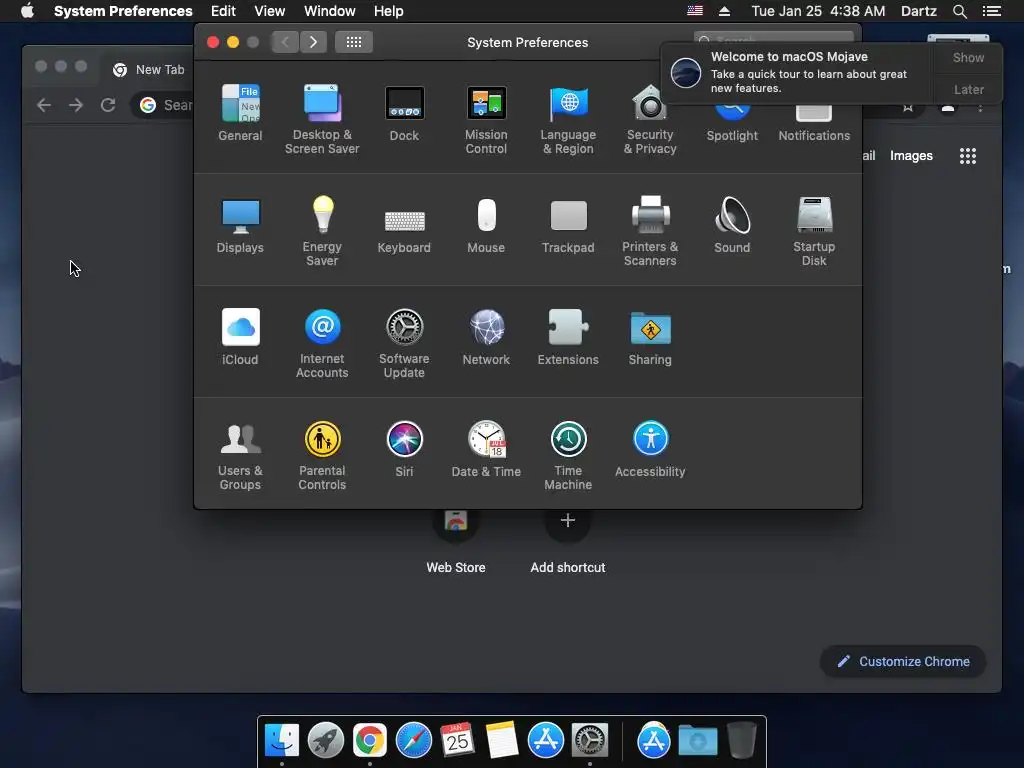1024x768 pixels.
Task: Open Energy Saver preferences
Action: point(322,231)
